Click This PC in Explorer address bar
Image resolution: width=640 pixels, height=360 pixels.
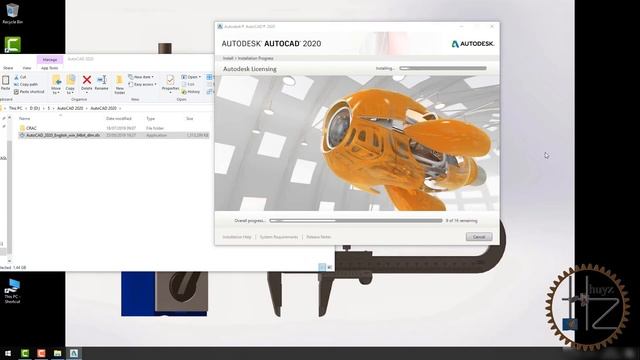click(x=16, y=108)
